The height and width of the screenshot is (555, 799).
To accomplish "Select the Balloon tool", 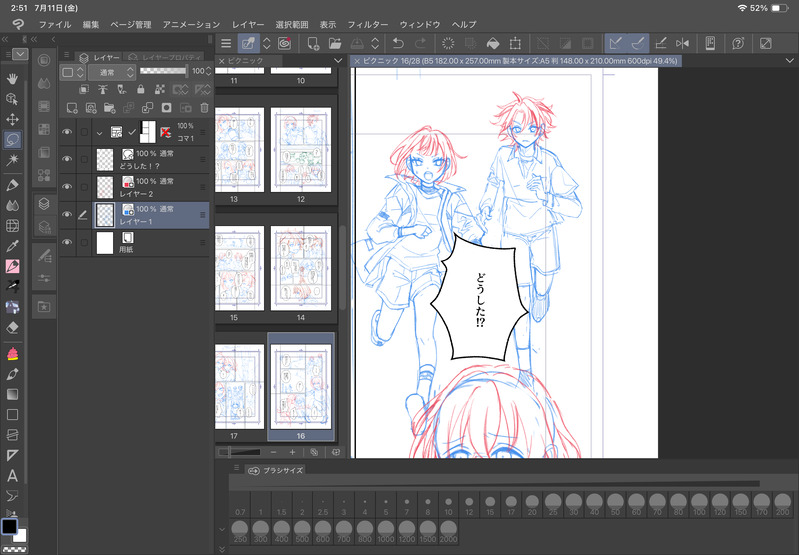I will click(12, 495).
